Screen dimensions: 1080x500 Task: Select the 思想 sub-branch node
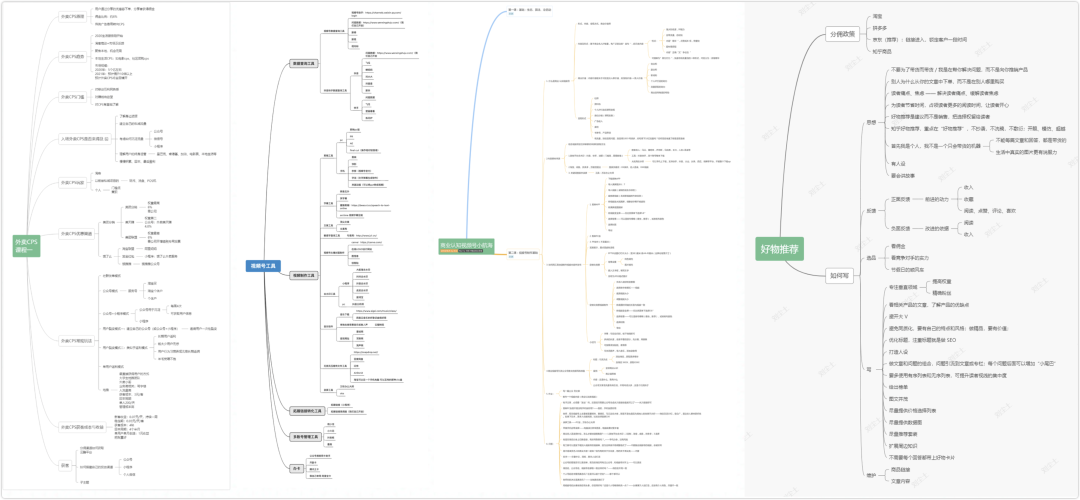(x=871, y=123)
